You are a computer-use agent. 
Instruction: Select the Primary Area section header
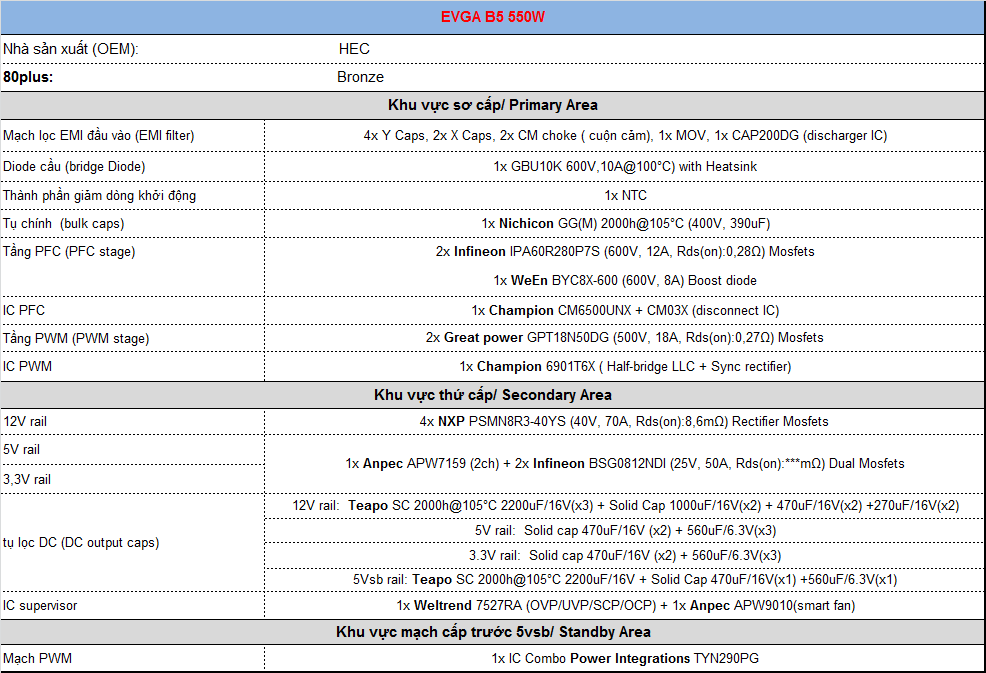pyautogui.click(x=493, y=105)
